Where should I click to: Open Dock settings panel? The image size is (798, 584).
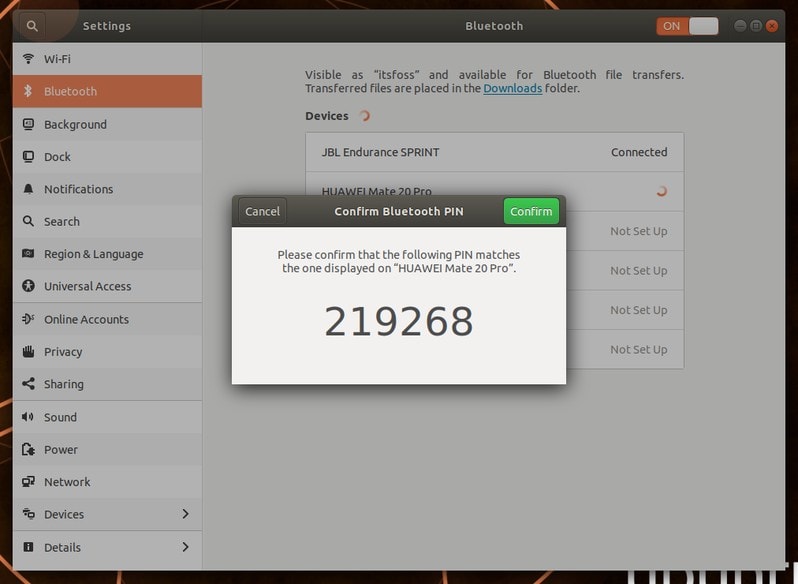107,157
